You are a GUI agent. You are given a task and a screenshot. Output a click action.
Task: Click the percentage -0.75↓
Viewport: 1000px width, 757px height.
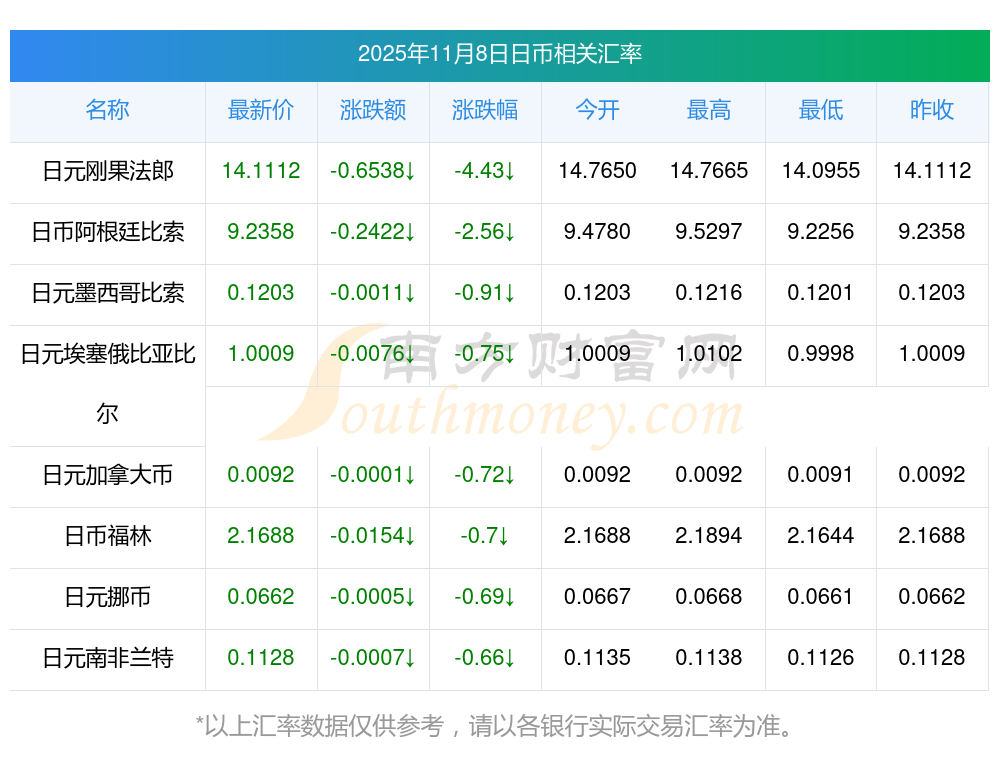click(x=485, y=353)
